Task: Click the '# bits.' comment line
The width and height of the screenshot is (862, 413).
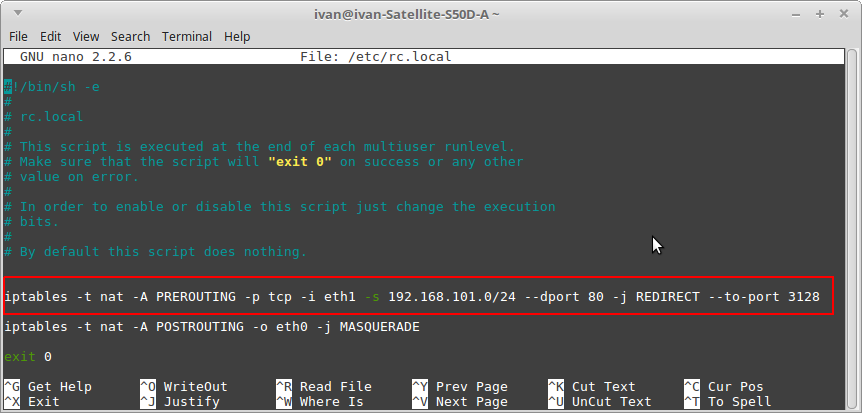Action: [32, 222]
